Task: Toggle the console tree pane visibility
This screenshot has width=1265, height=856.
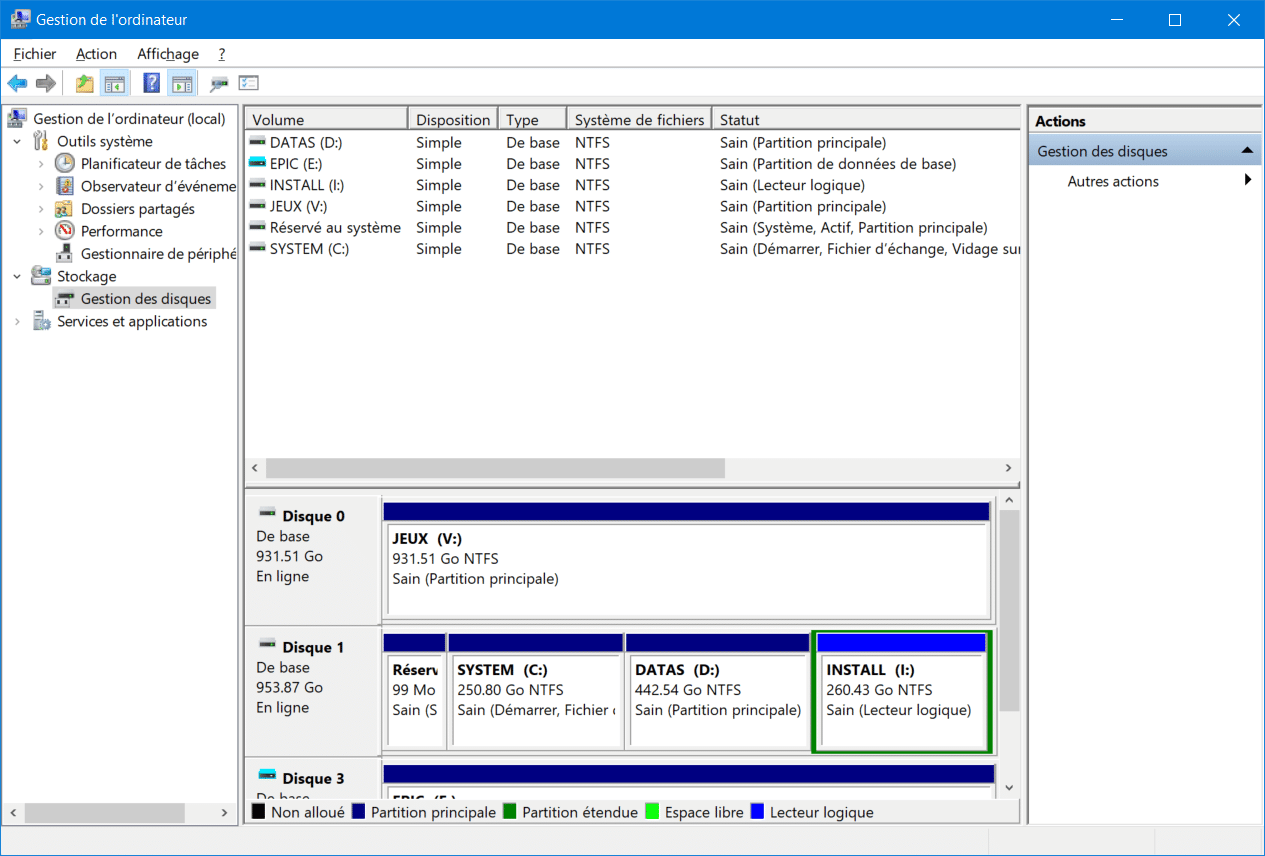Action: click(115, 83)
